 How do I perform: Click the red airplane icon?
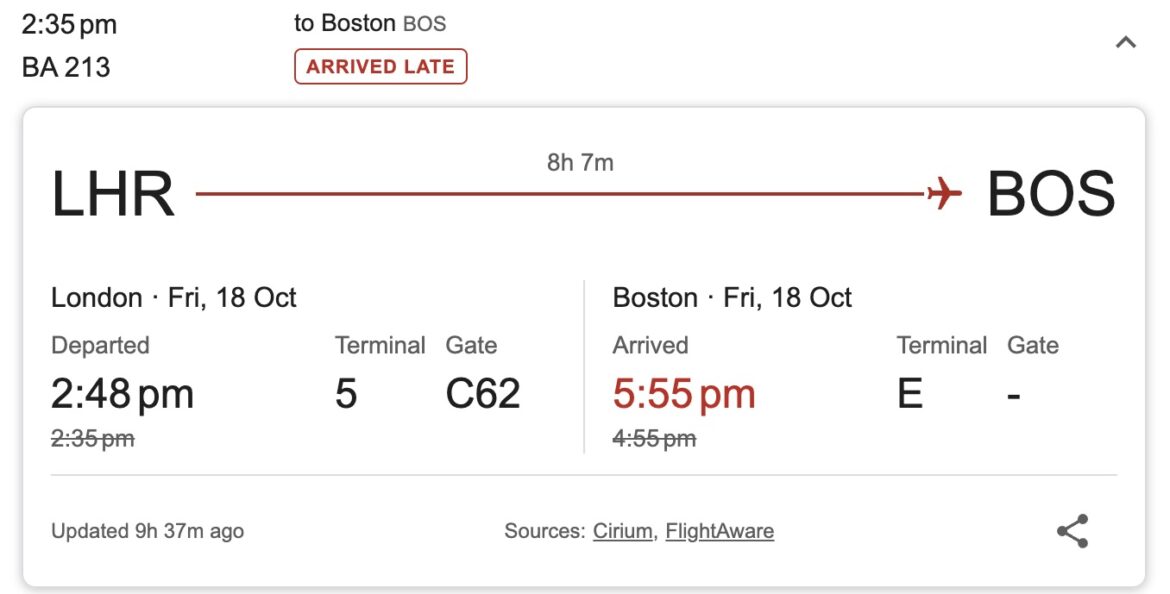point(943,193)
